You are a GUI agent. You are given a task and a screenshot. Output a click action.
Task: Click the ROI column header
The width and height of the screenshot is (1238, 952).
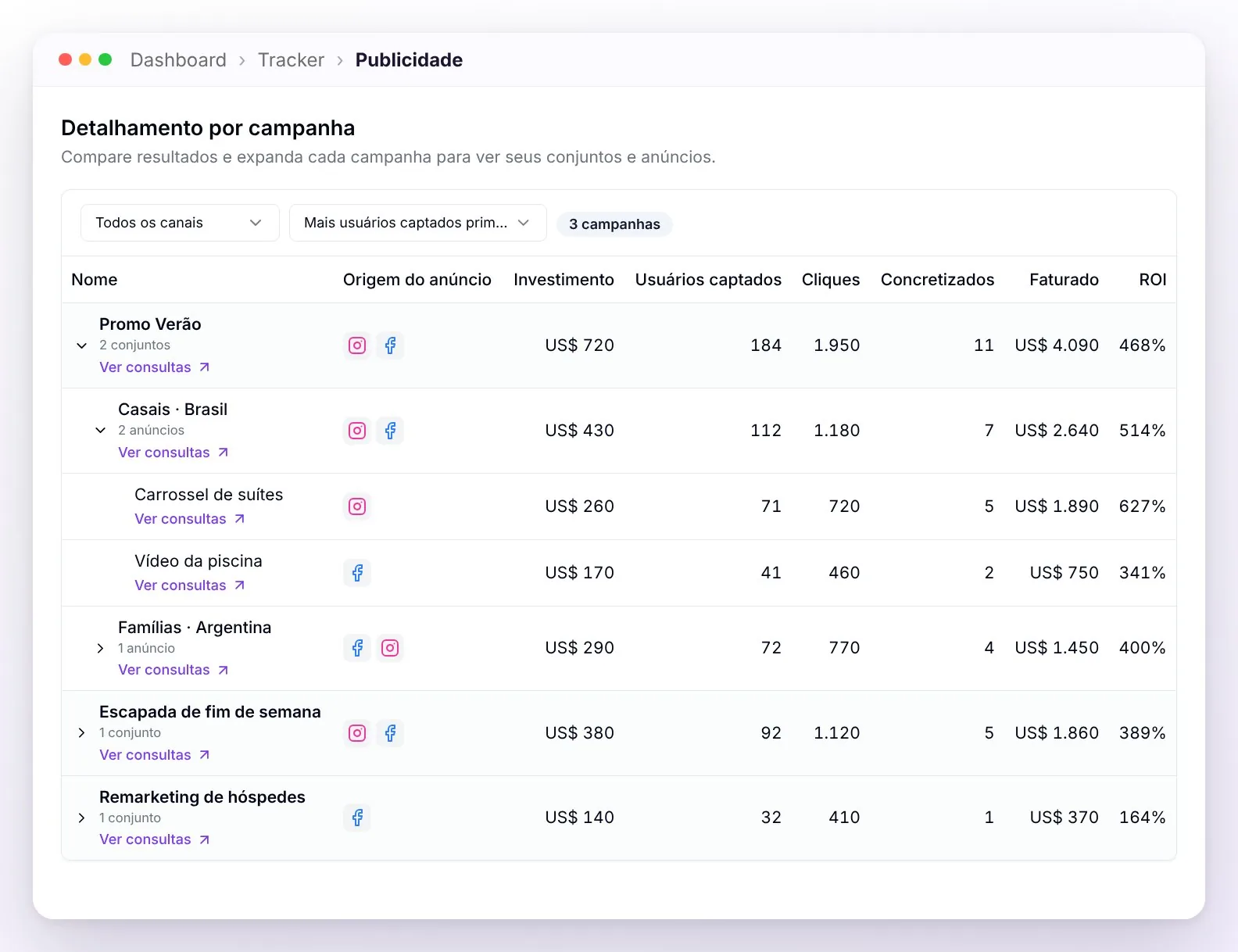click(1152, 280)
